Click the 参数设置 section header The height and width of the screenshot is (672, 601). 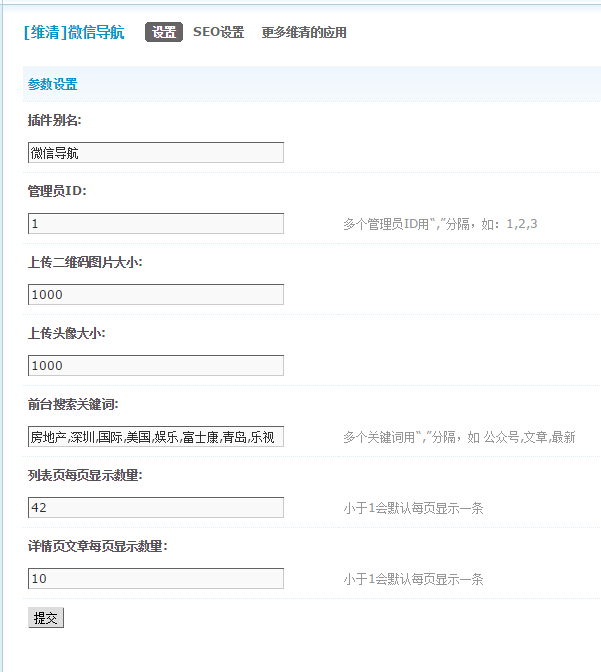click(x=53, y=84)
